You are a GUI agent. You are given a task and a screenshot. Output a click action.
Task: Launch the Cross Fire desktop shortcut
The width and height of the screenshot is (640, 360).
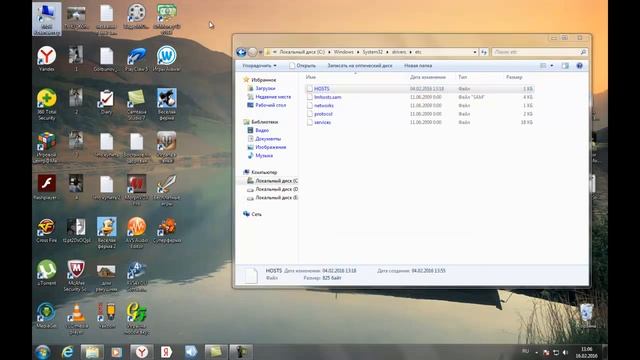tap(47, 230)
